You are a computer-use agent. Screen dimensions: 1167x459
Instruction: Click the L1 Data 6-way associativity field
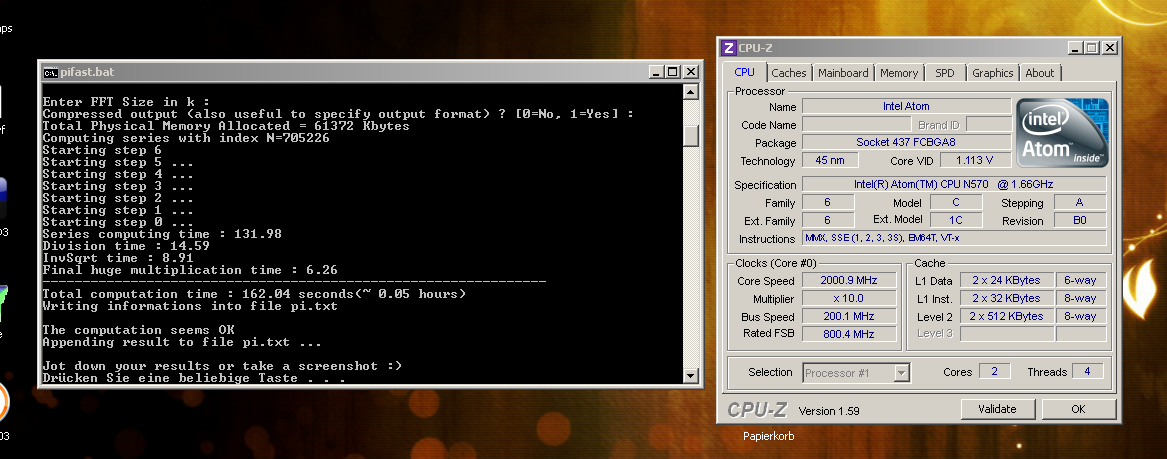(x=1081, y=280)
